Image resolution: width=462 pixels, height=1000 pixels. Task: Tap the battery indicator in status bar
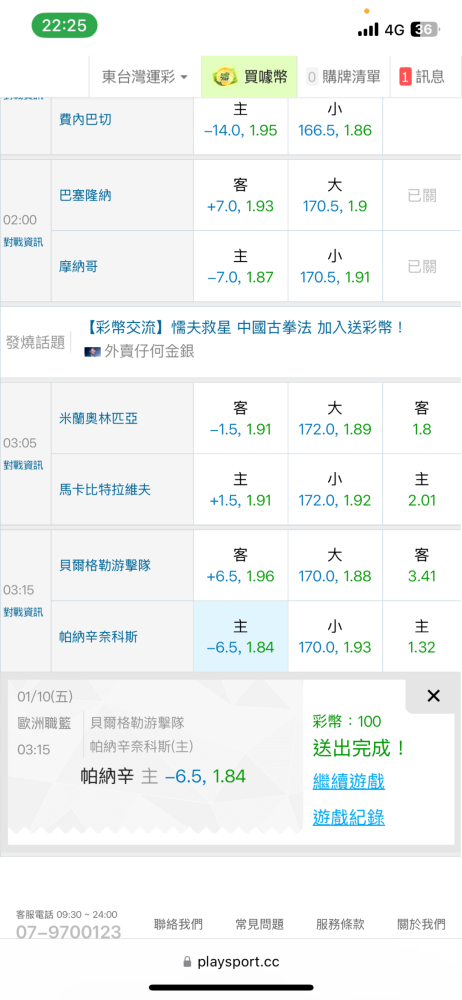pos(425,29)
